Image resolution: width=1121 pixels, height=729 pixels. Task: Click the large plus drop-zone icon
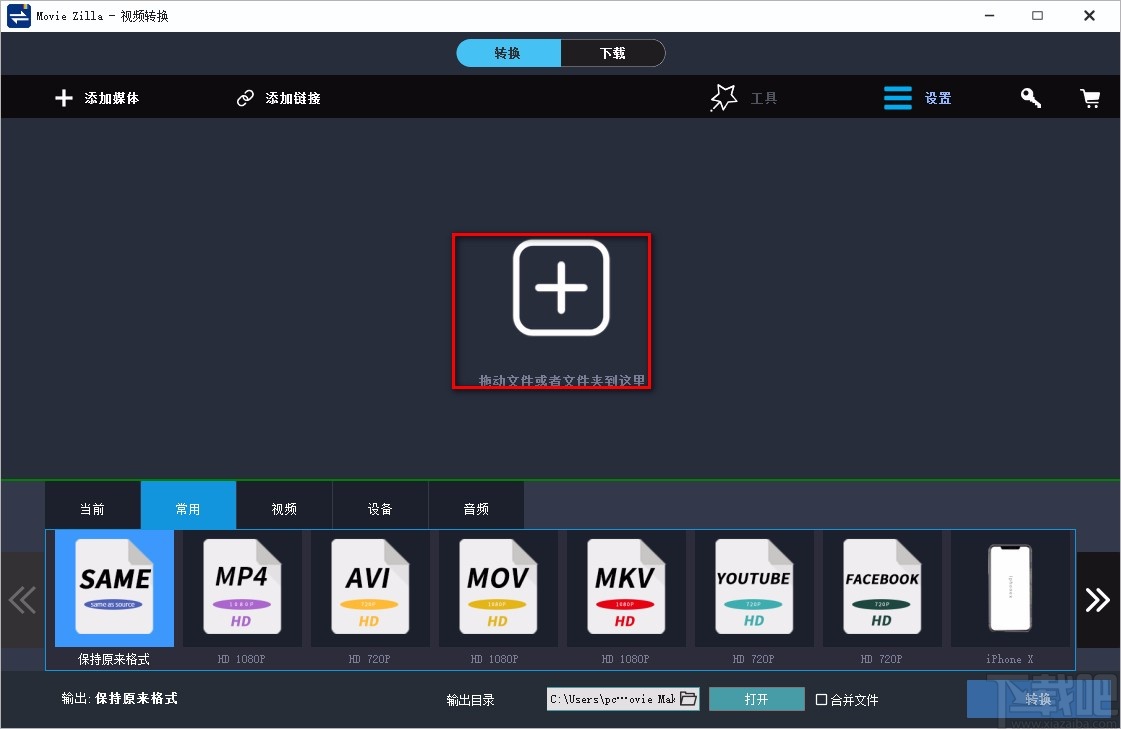coord(561,287)
